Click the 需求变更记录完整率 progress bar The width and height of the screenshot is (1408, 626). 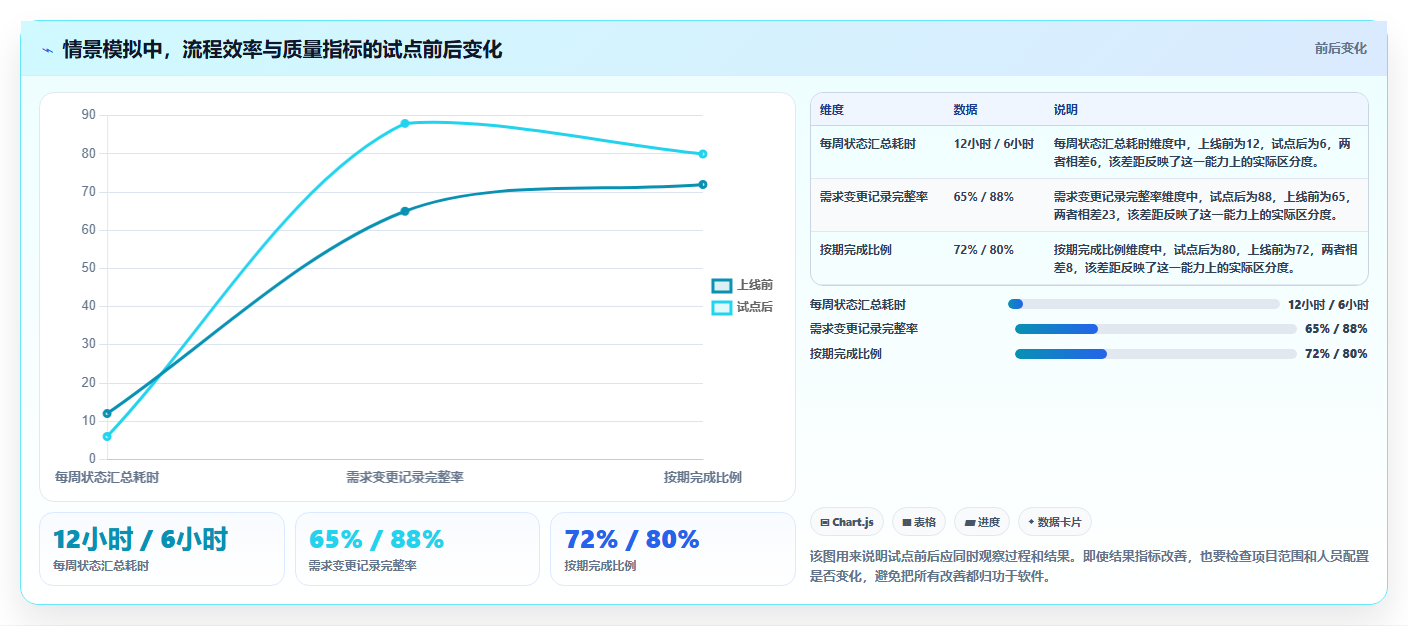click(1155, 329)
